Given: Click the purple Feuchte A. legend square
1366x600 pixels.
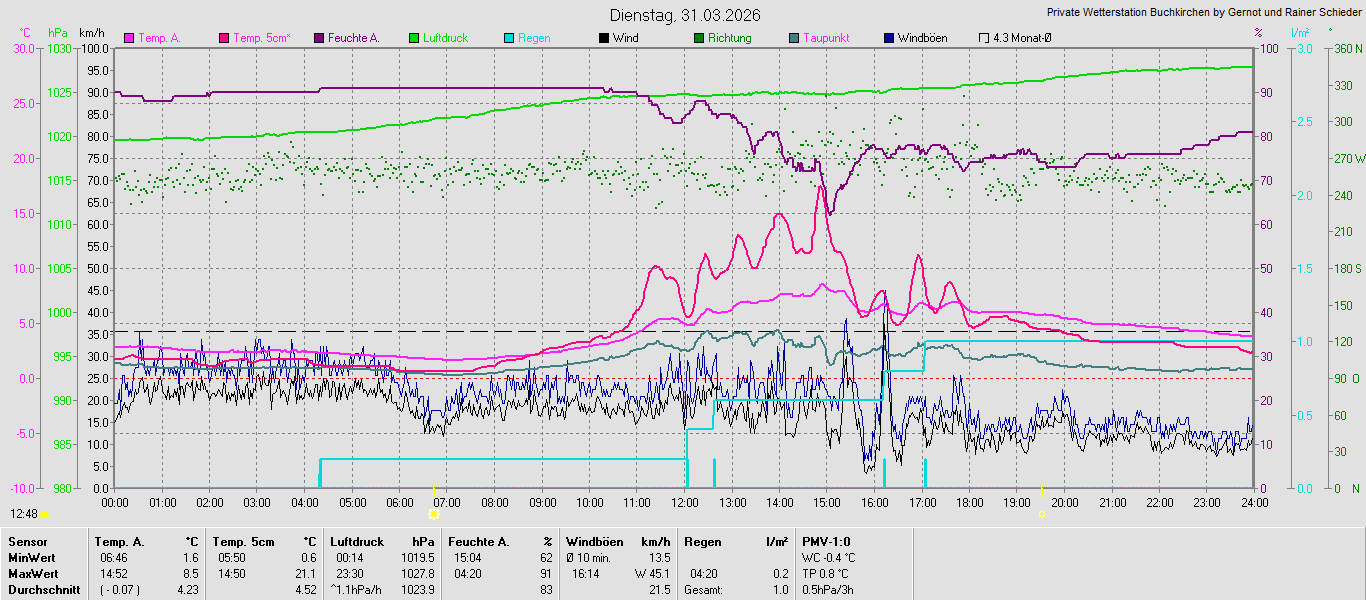Looking at the screenshot, I should pos(320,38).
